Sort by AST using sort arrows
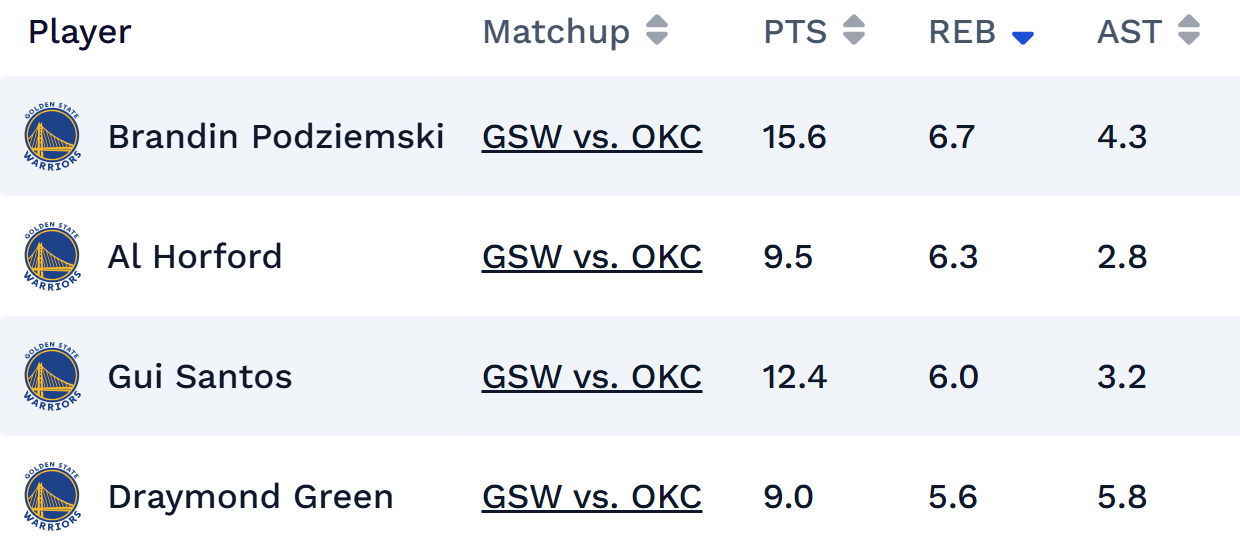 [x=1188, y=32]
